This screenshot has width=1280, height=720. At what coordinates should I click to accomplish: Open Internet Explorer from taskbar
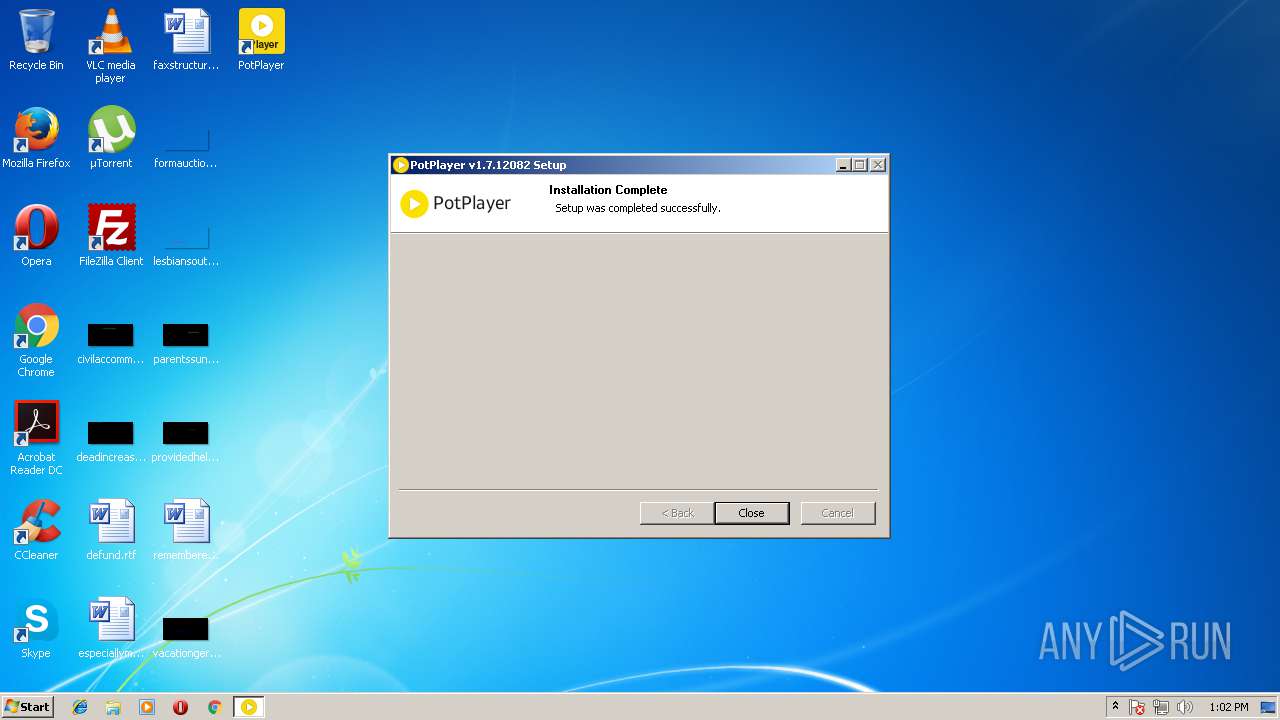pos(80,707)
